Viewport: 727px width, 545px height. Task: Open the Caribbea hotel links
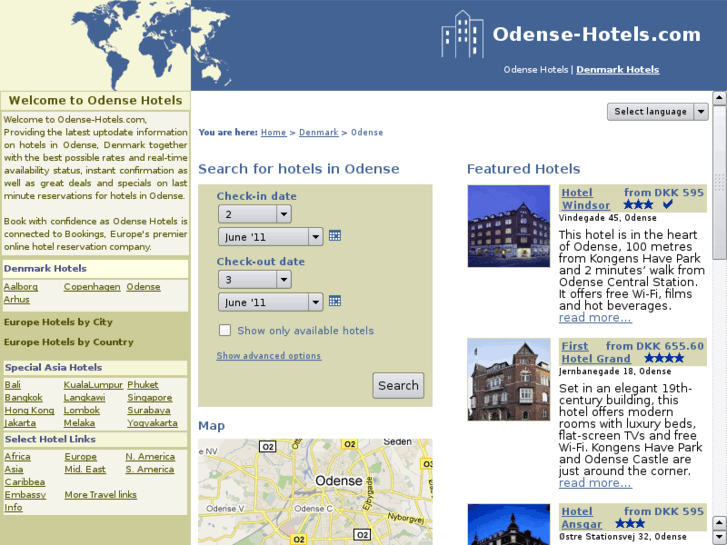click(25, 482)
